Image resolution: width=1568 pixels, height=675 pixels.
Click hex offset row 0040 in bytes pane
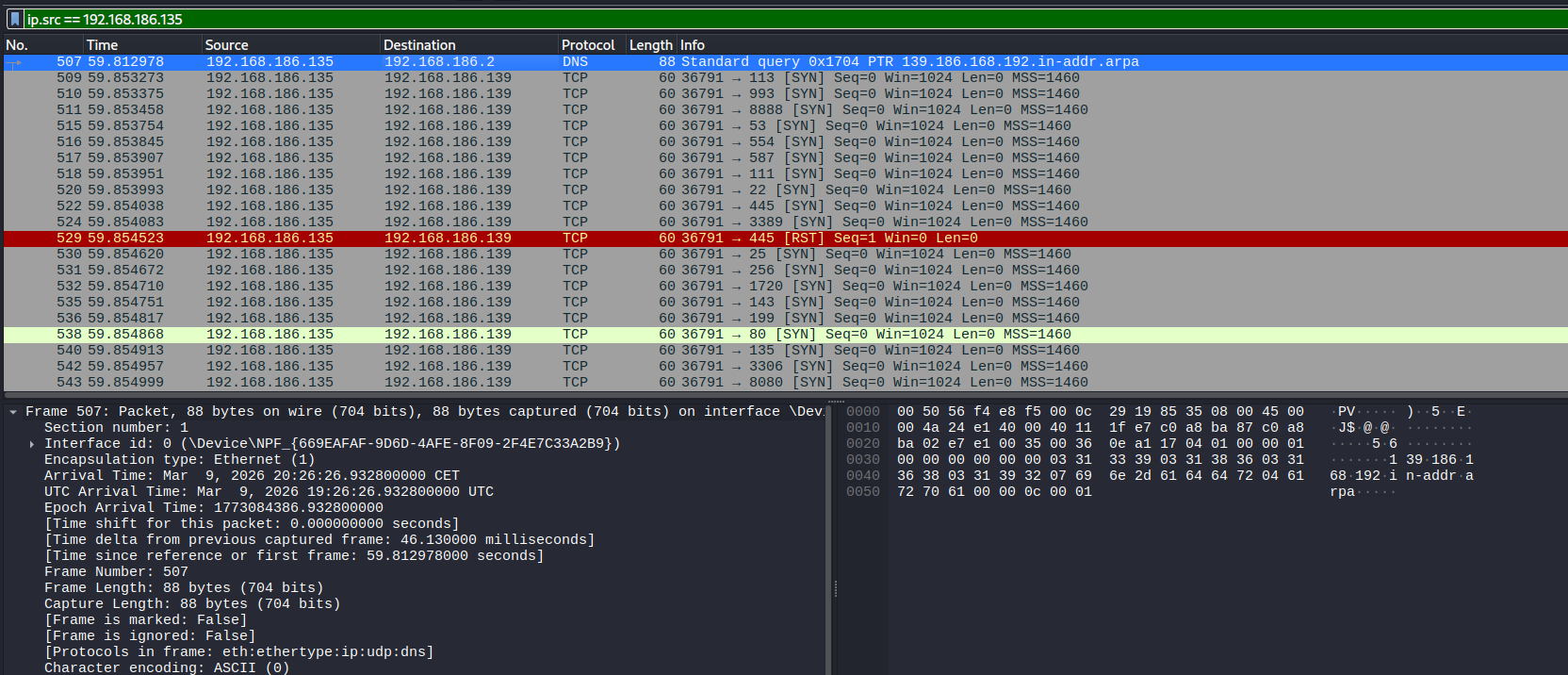click(863, 475)
